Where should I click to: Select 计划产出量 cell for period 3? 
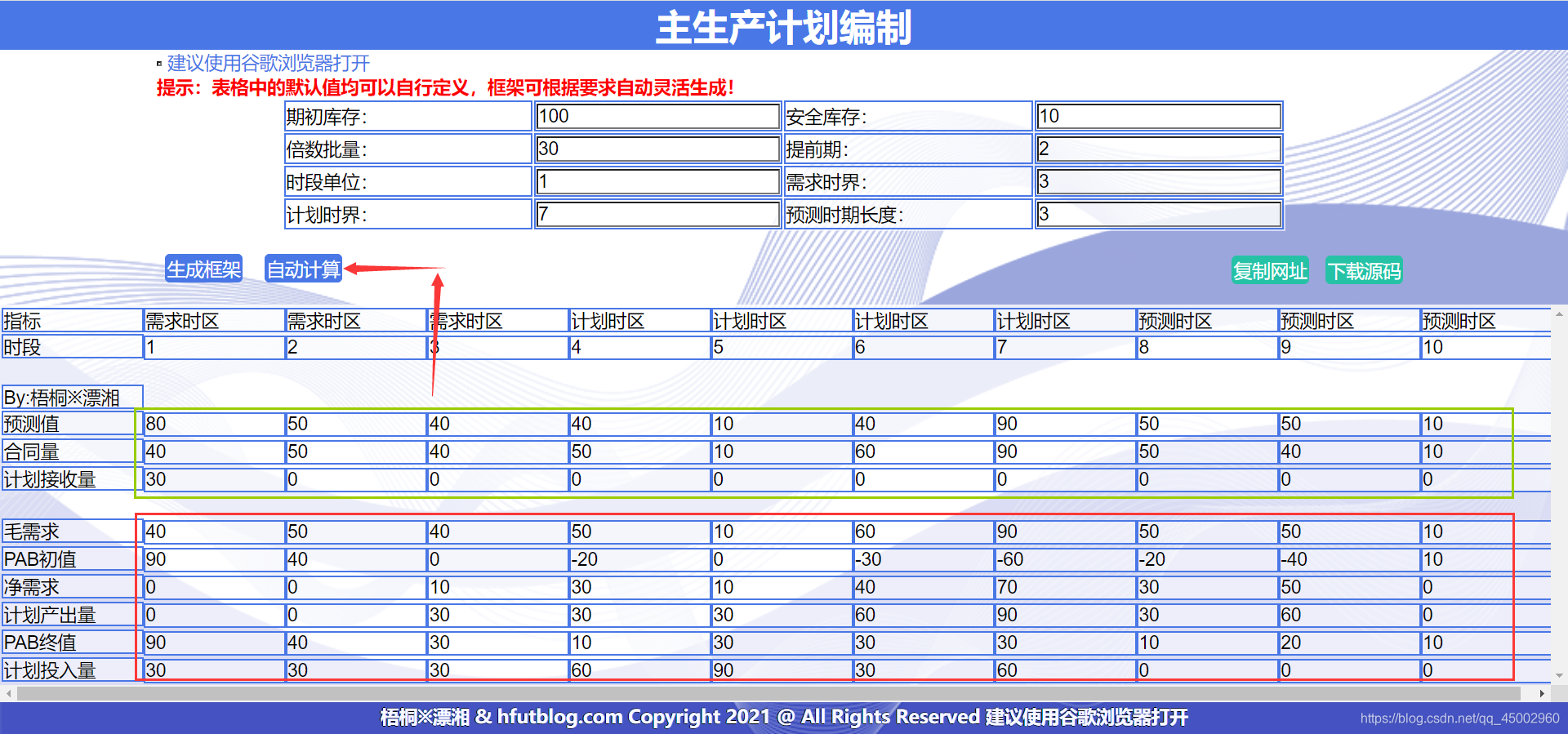[498, 615]
